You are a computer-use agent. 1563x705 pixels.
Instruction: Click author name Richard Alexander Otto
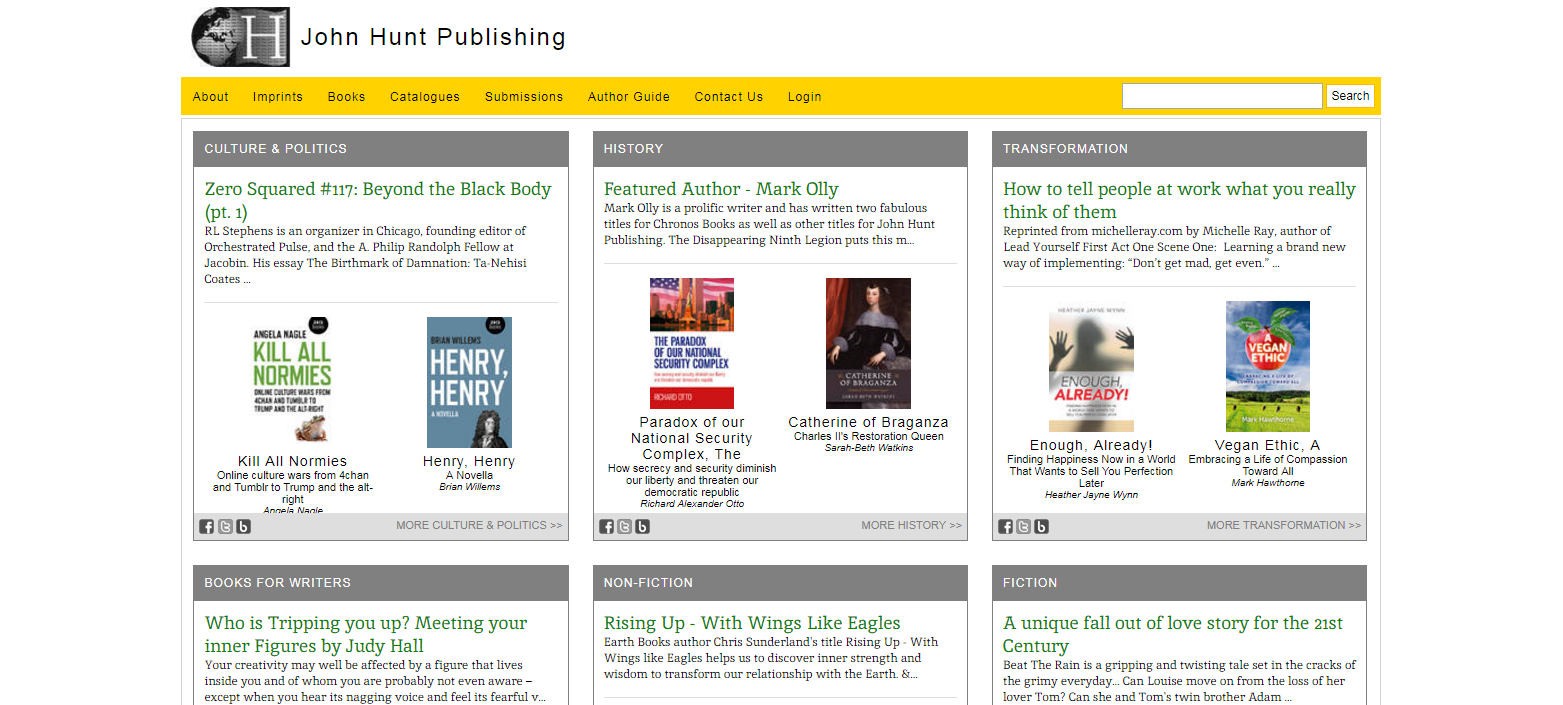692,504
